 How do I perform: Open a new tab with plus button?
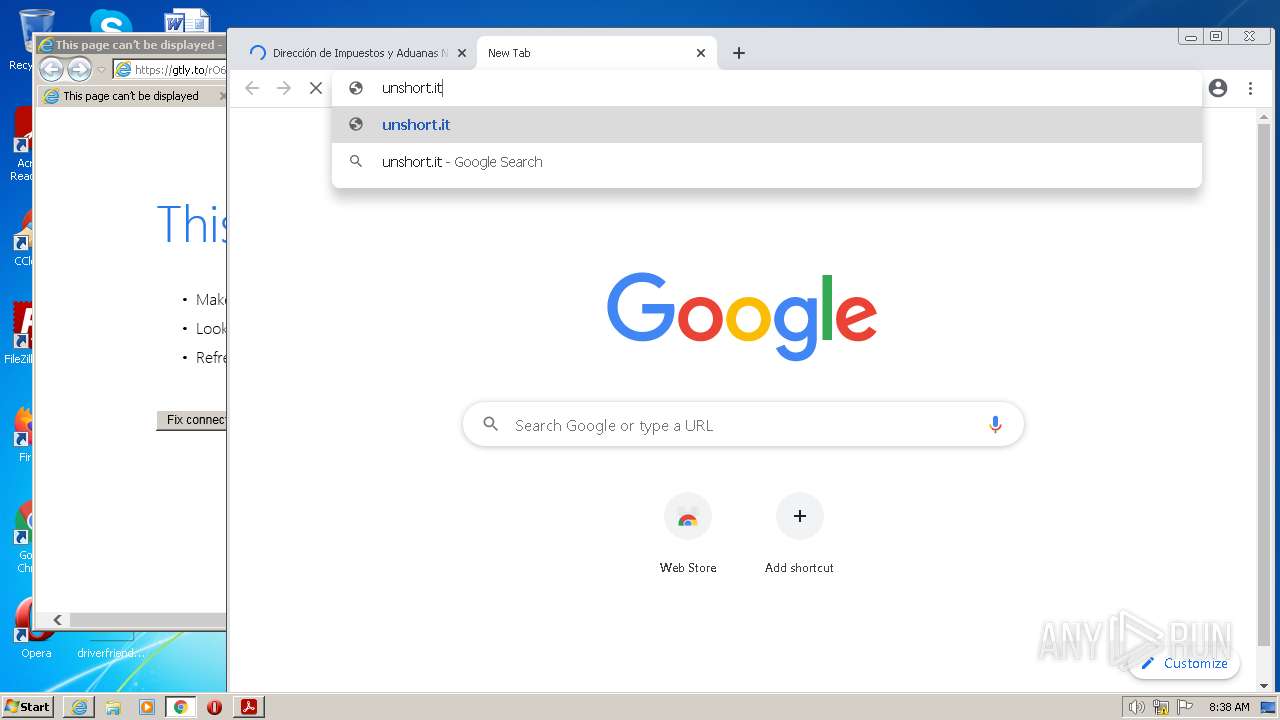(x=739, y=53)
